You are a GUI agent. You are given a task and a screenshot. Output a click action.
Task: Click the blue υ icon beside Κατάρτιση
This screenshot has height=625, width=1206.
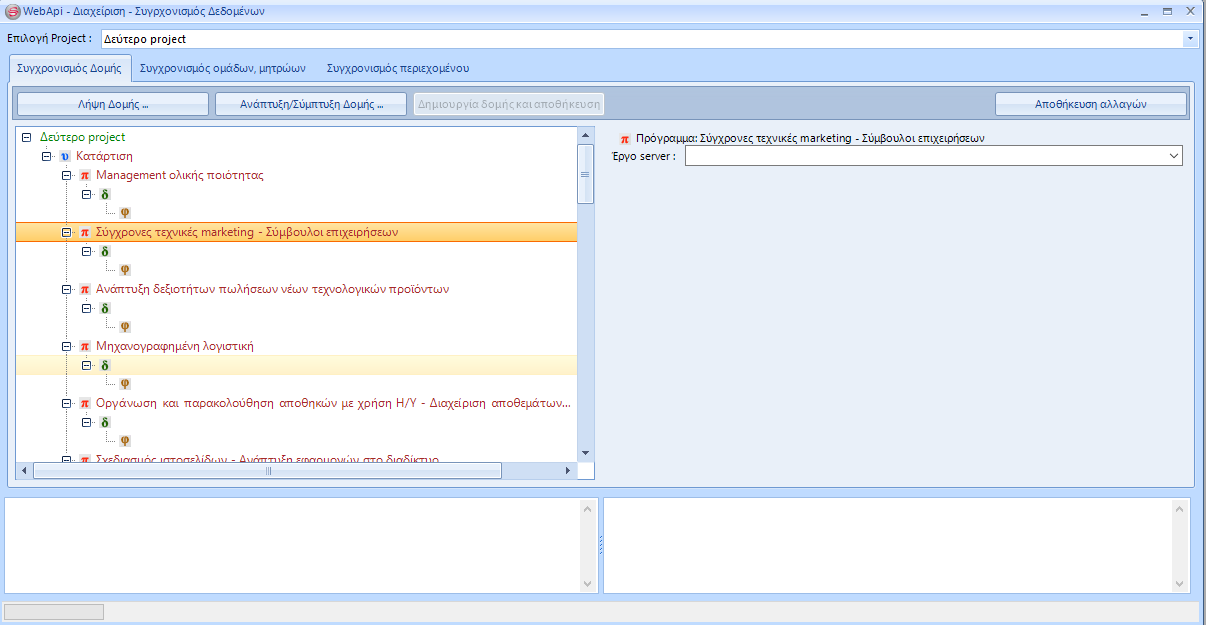65,157
